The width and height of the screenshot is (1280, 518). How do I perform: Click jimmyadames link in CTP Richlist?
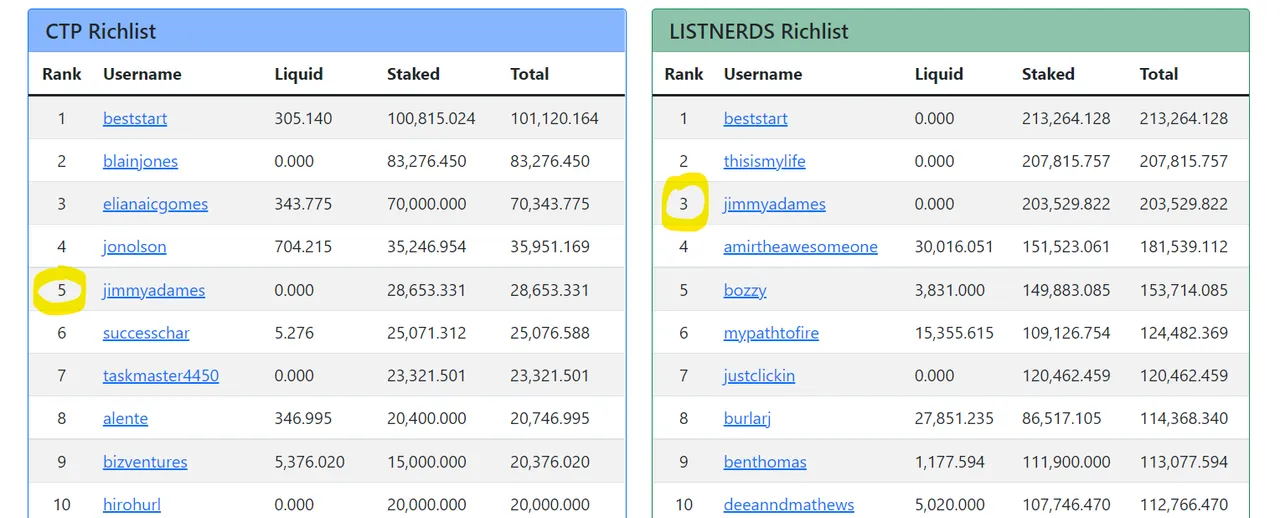click(154, 290)
